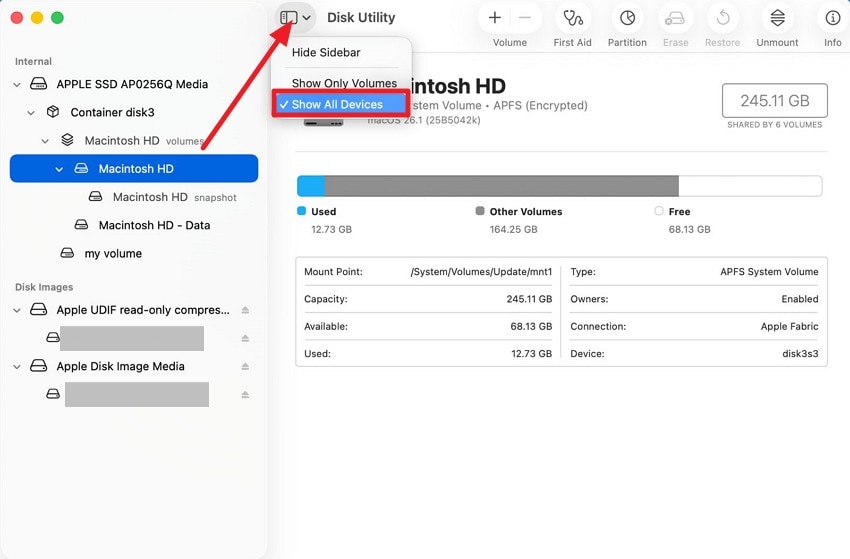Click the Available value 68.13 GB
This screenshot has width=850, height=559.
click(531, 326)
